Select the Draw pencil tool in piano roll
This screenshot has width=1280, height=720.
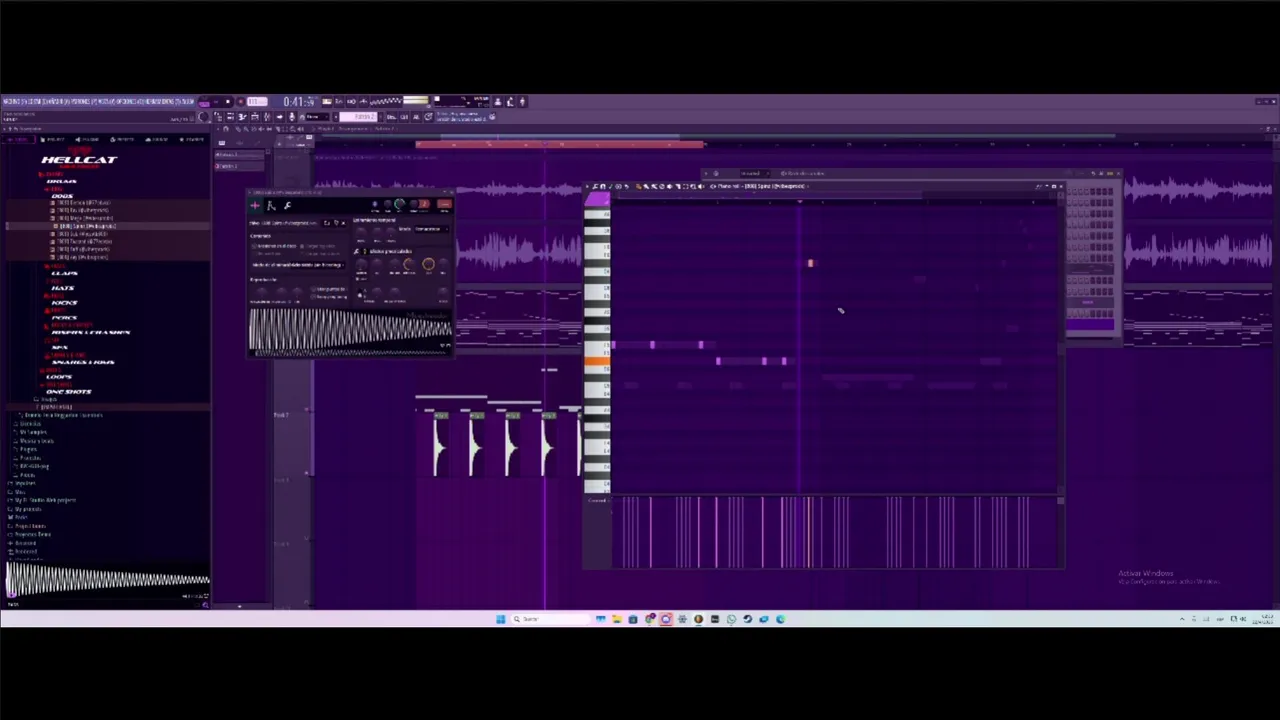[x=639, y=186]
